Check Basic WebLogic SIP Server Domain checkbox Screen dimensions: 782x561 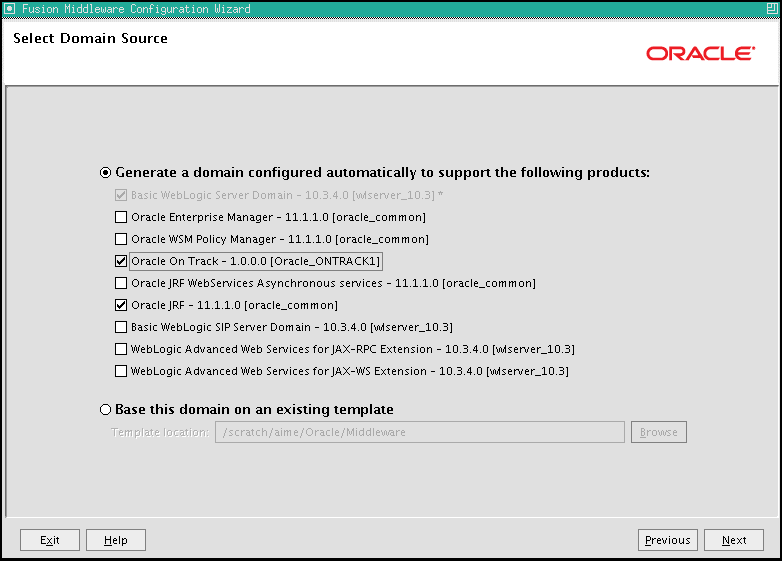[121, 327]
